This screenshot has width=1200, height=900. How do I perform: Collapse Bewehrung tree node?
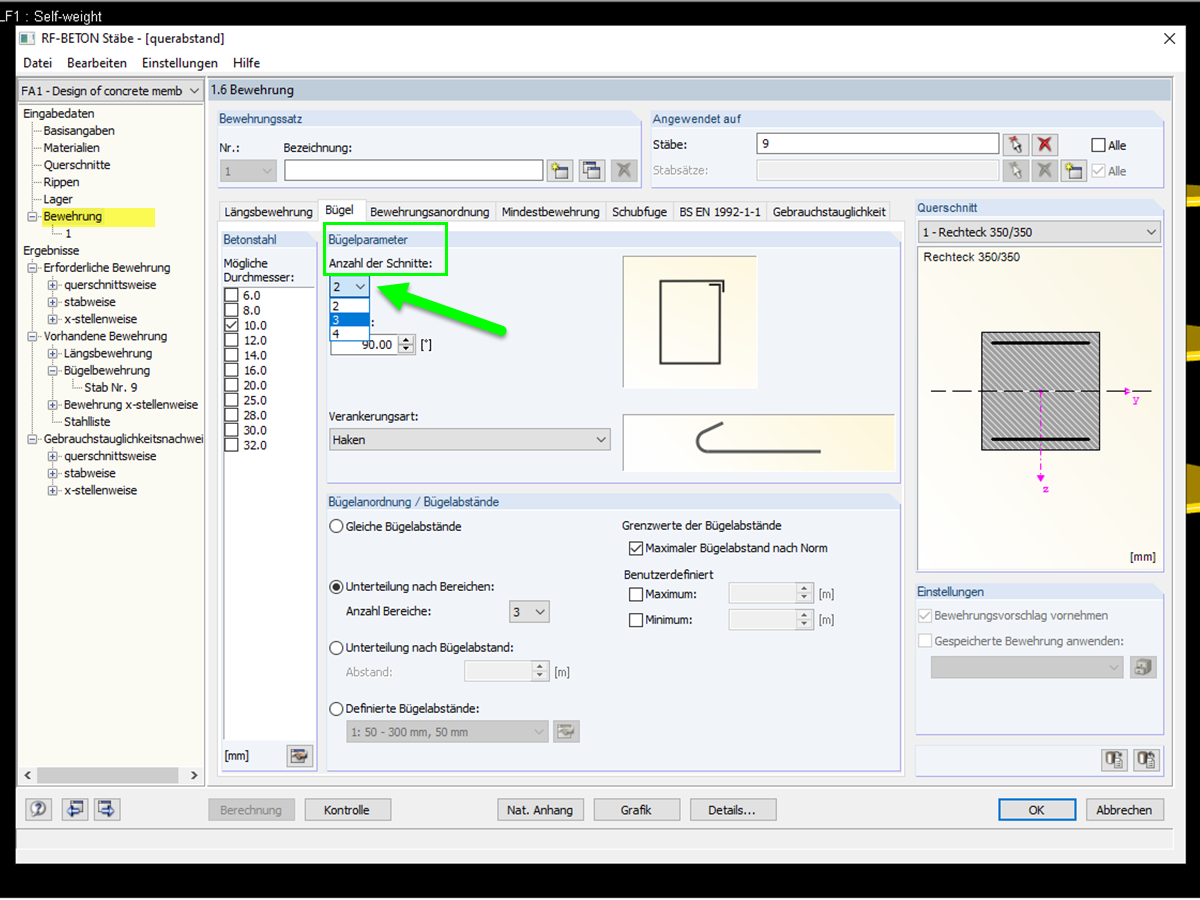tap(32, 217)
